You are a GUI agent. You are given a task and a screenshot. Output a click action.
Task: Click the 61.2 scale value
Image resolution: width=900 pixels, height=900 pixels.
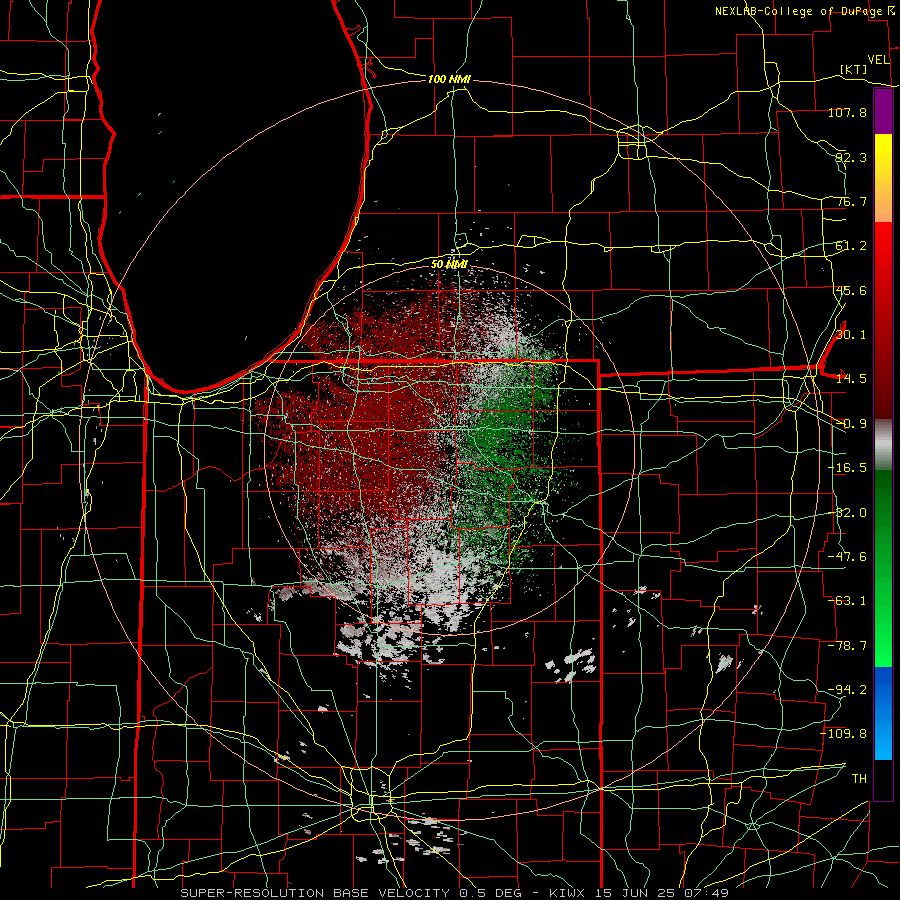pyautogui.click(x=851, y=246)
